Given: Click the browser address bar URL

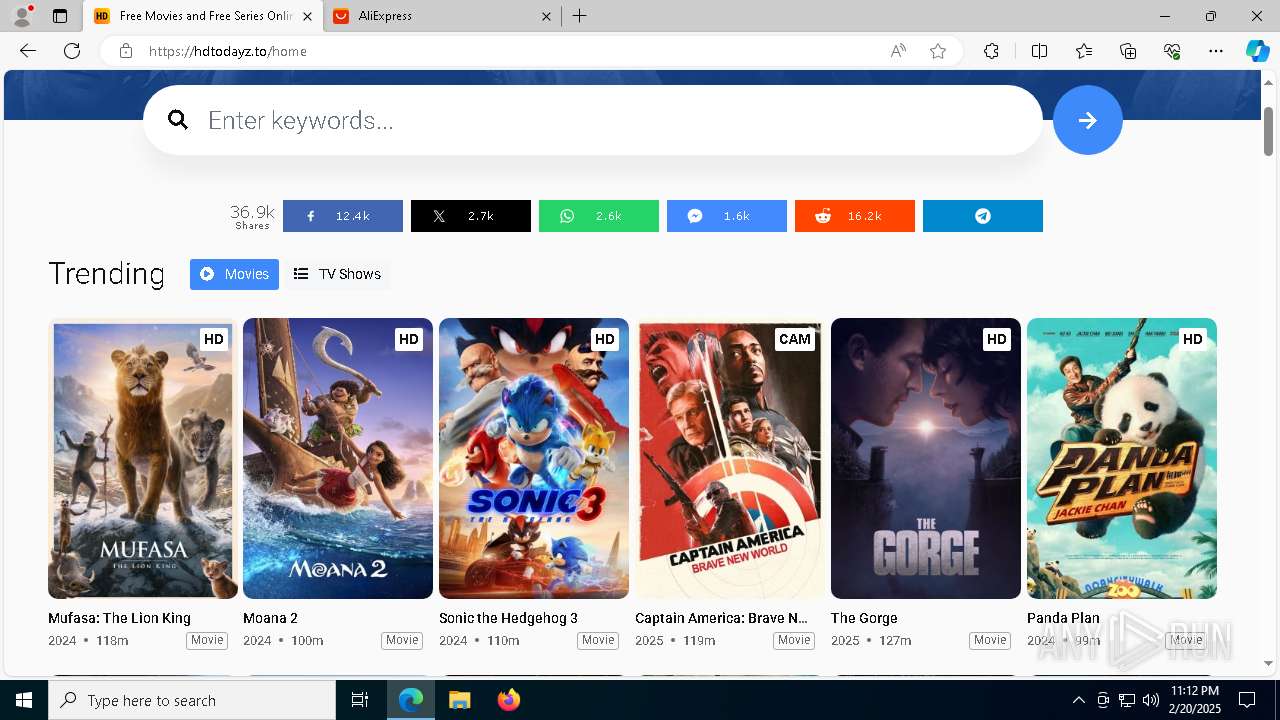Looking at the screenshot, I should click(x=228, y=51).
